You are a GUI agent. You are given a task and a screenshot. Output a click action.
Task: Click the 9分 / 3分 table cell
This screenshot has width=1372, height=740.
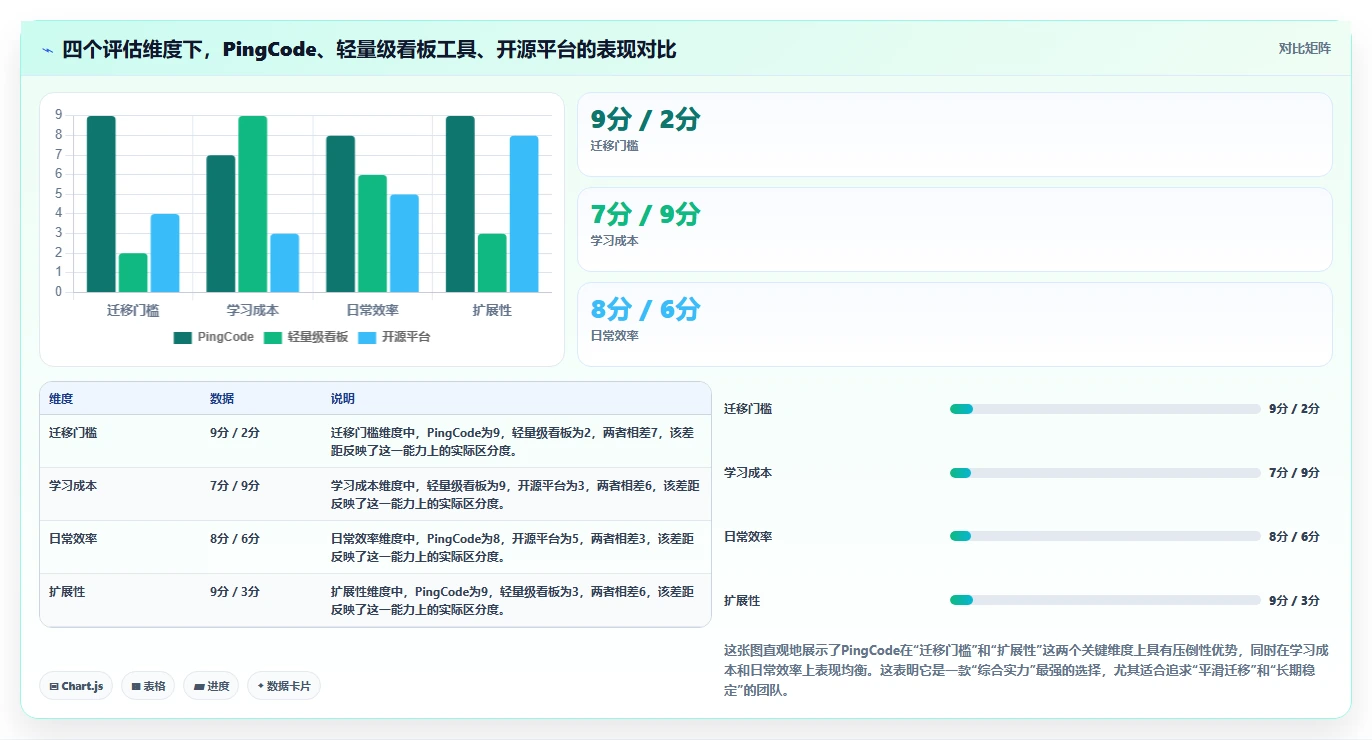235,592
